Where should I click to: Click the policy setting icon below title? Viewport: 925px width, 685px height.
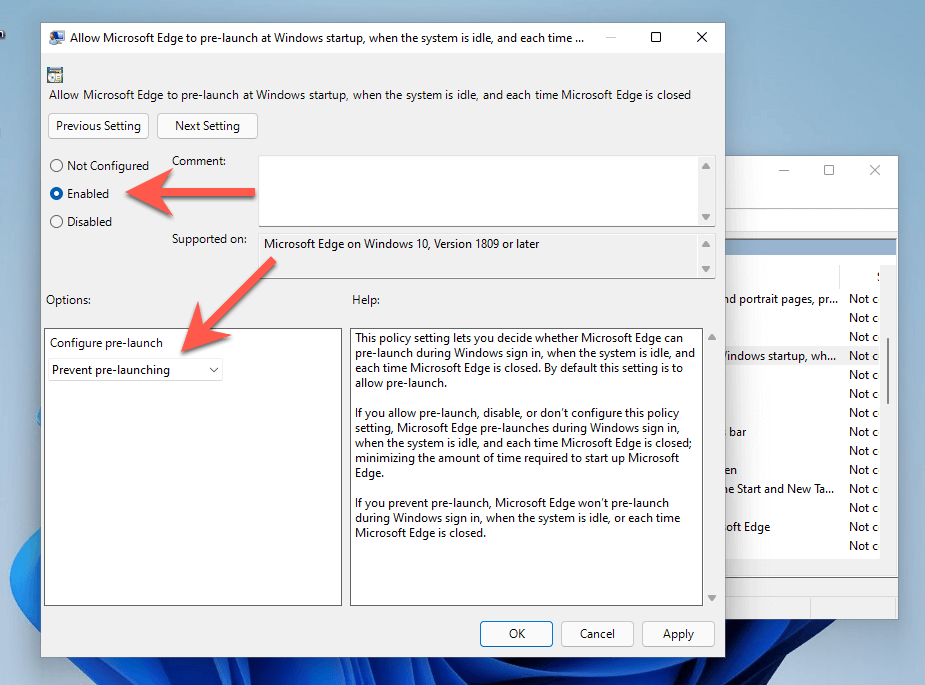(x=55, y=75)
